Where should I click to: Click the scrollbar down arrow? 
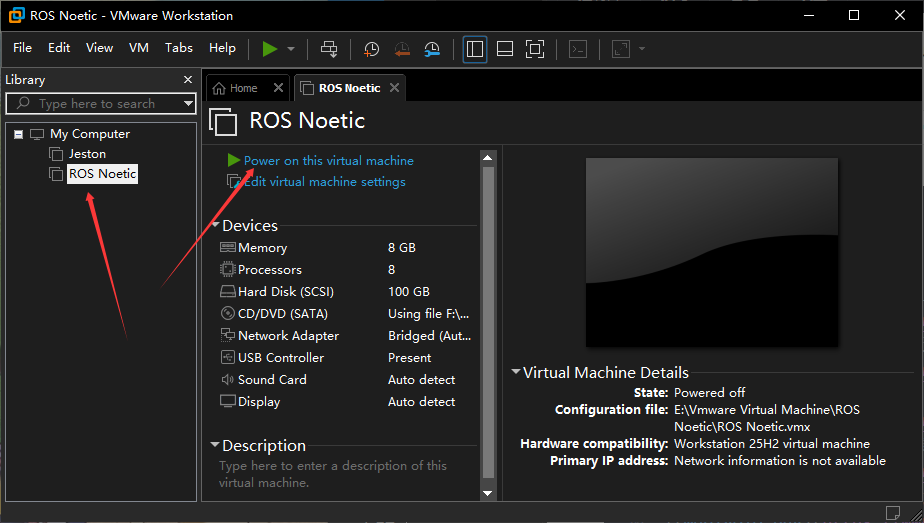click(487, 494)
